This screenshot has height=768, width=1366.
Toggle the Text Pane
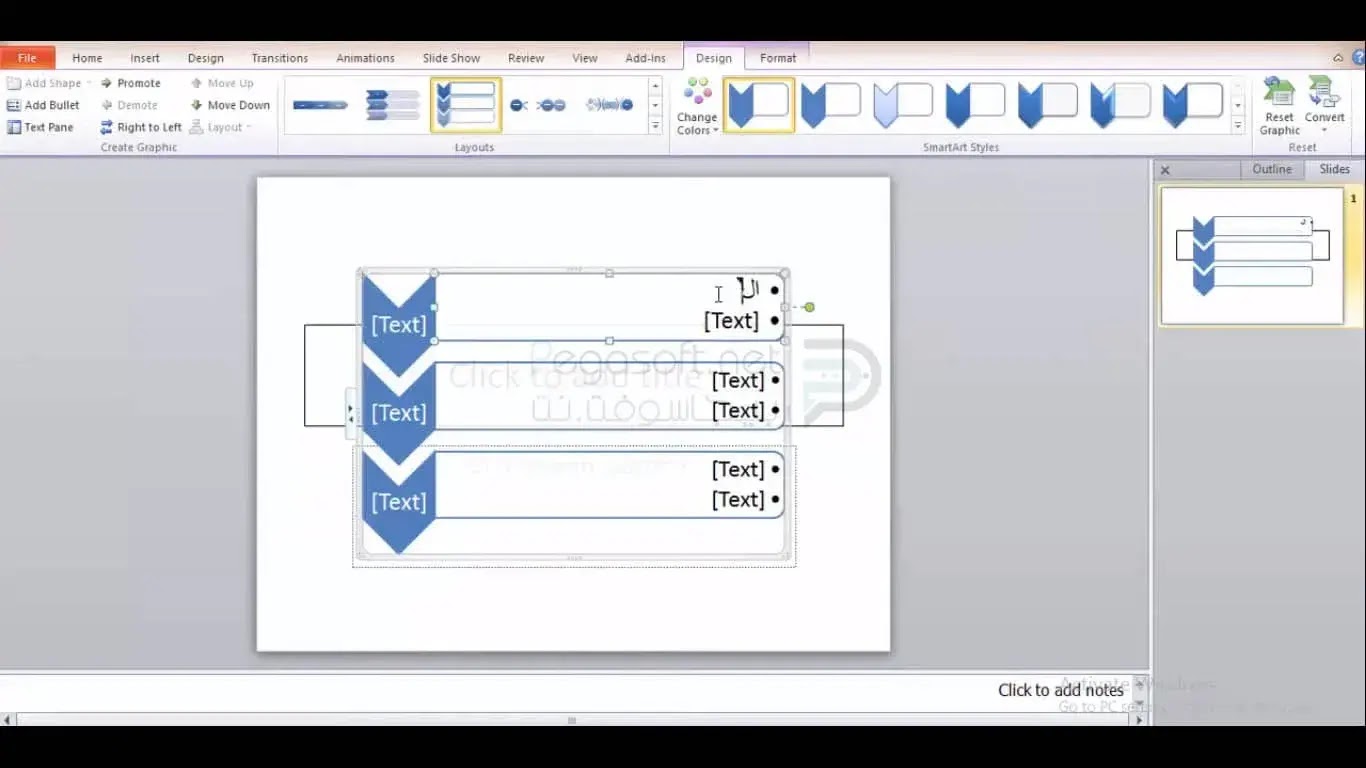[40, 127]
